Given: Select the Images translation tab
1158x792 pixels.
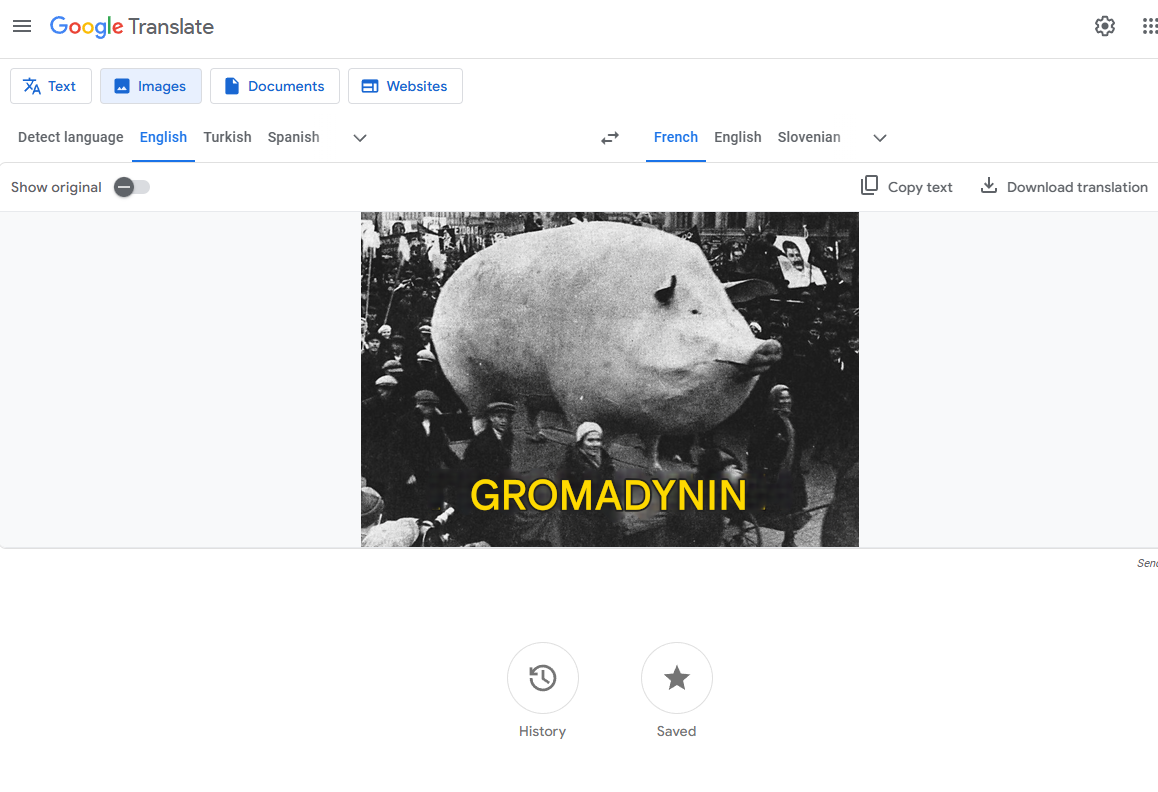Looking at the screenshot, I should tap(151, 86).
